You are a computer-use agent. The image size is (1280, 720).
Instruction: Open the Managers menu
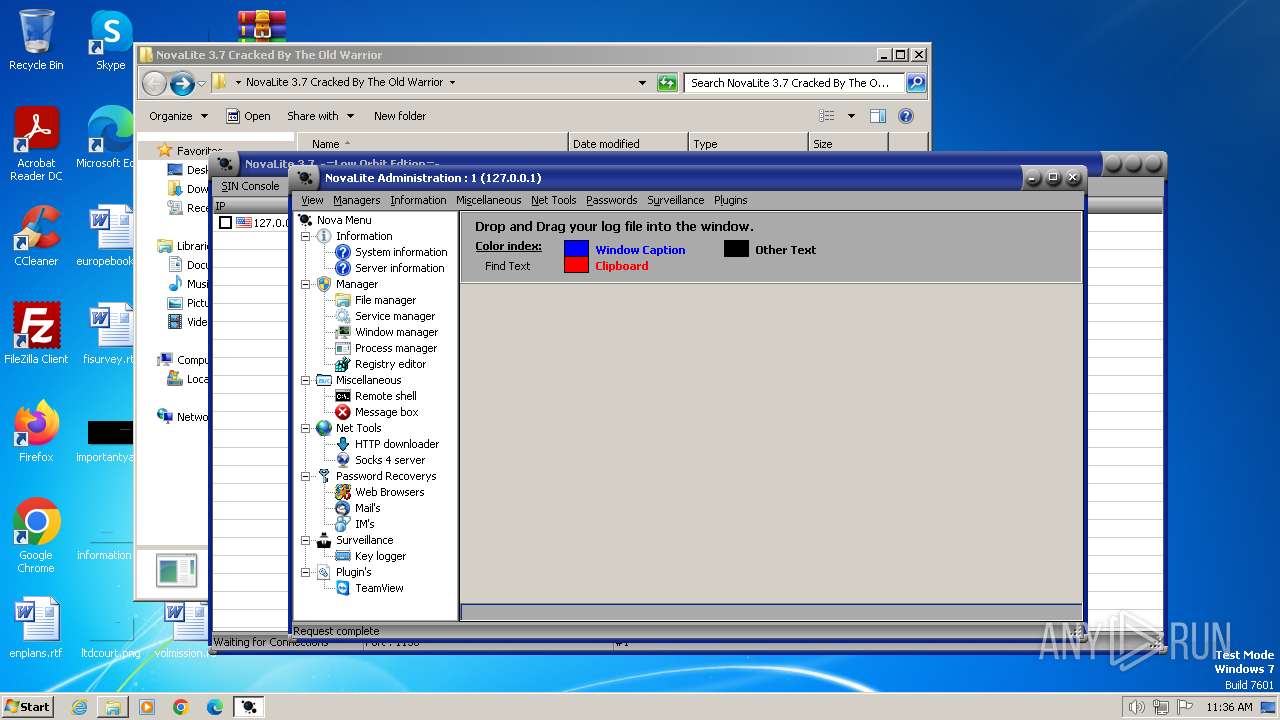(x=356, y=200)
